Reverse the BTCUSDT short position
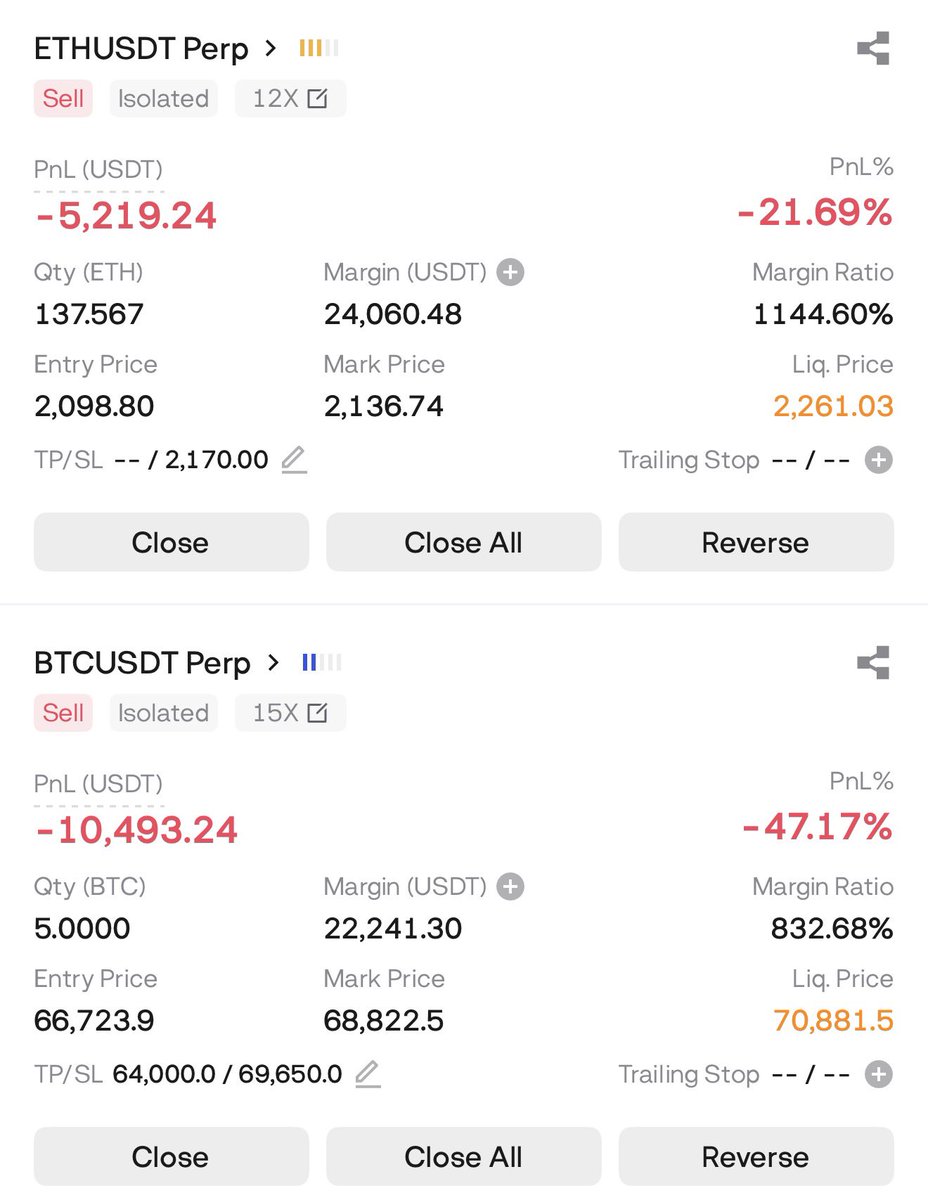Image resolution: width=928 pixels, height=1200 pixels. 755,1157
